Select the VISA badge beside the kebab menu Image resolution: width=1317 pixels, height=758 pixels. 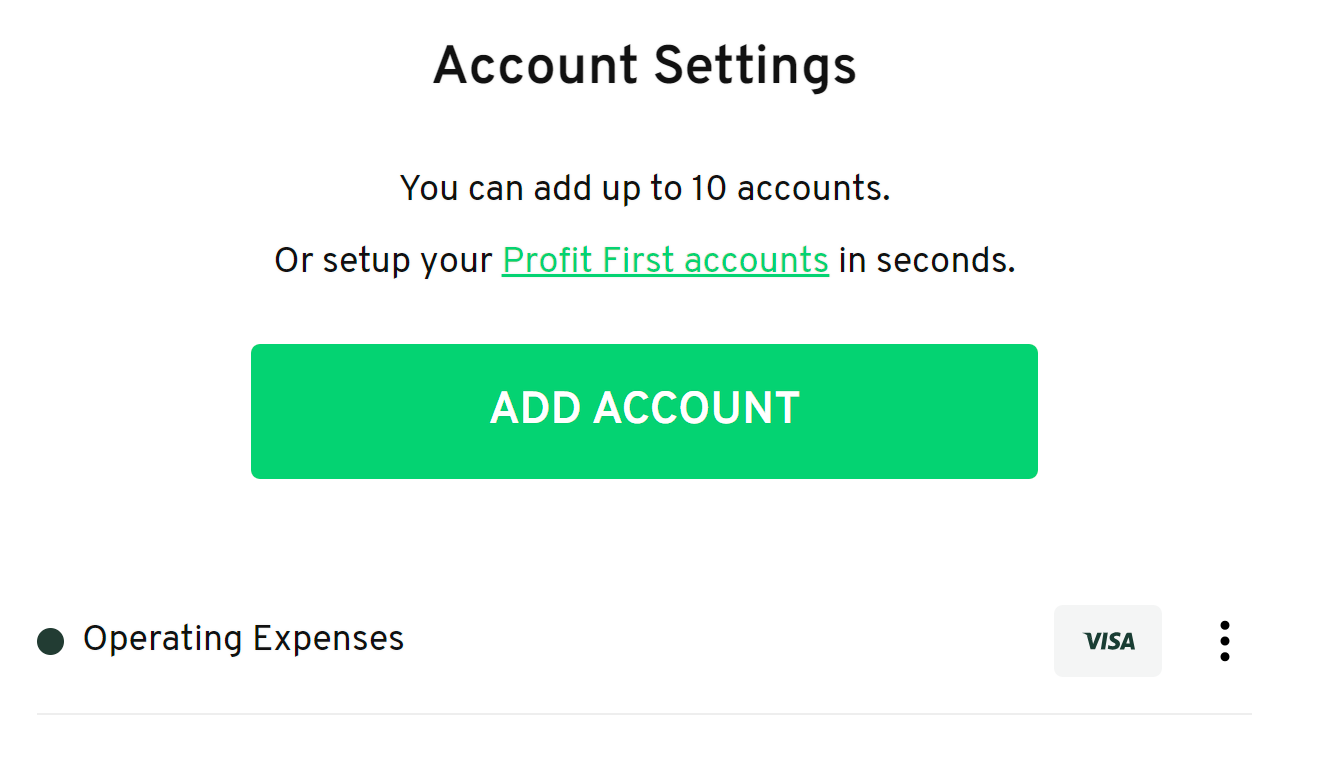pos(1108,641)
